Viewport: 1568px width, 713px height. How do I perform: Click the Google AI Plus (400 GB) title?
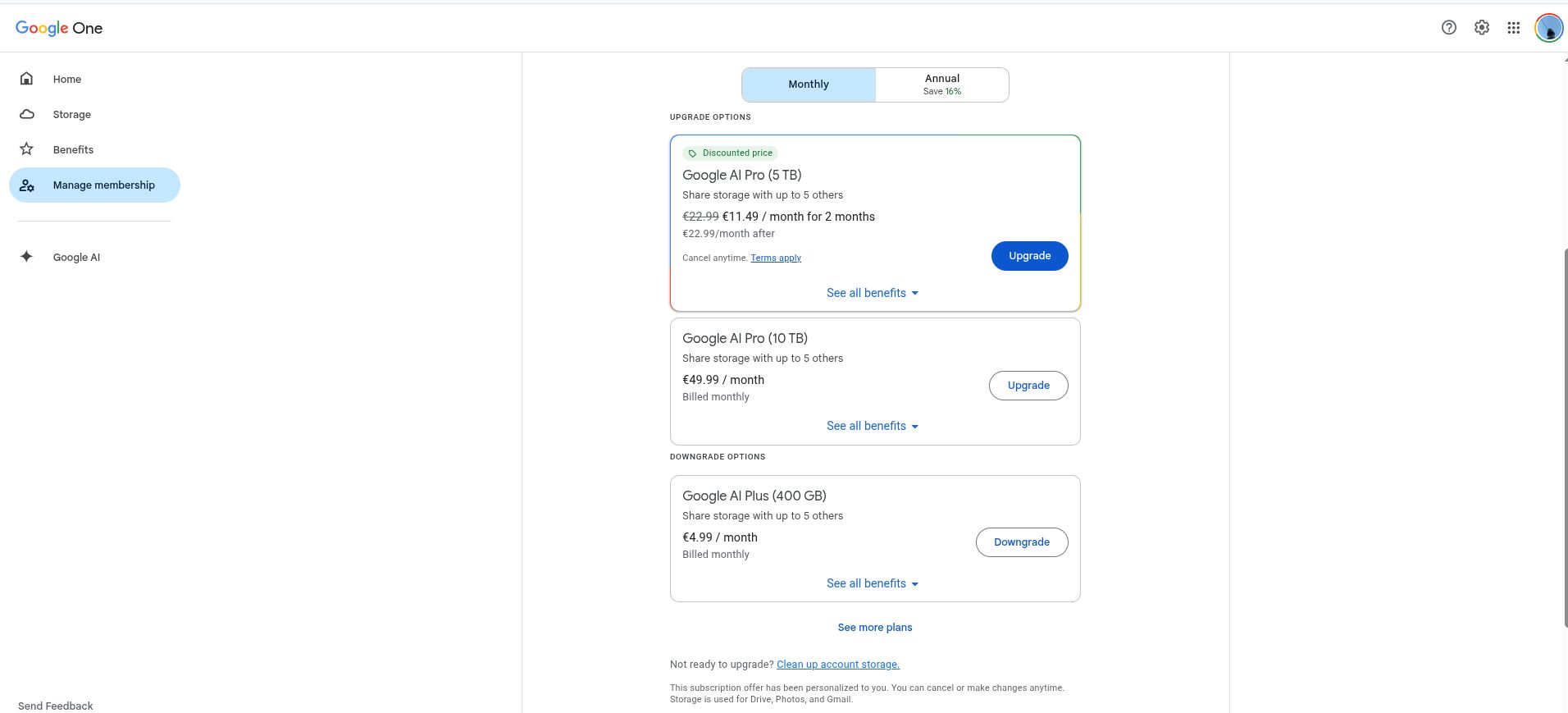pos(754,496)
